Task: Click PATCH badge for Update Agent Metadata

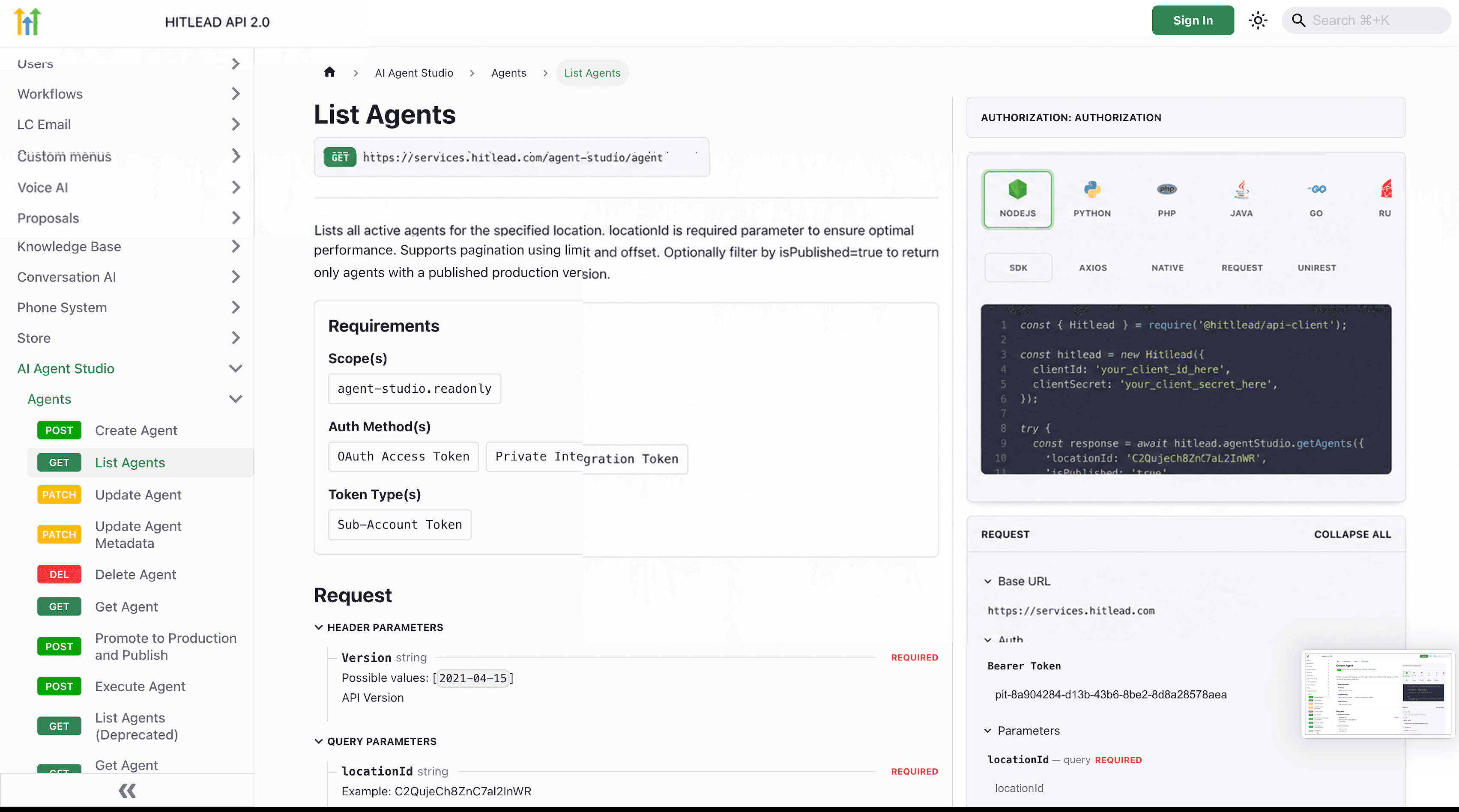Action: [60, 534]
